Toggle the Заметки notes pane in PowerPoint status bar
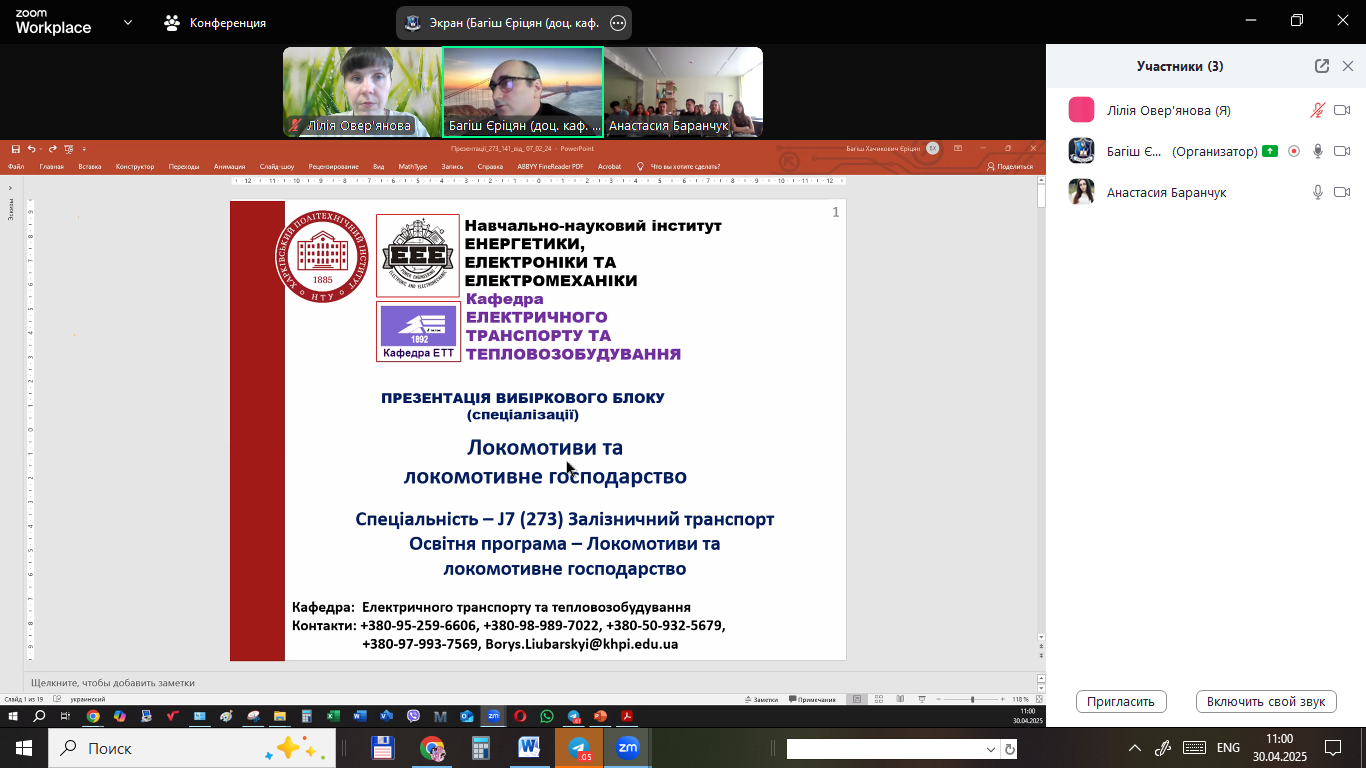Image resolution: width=1366 pixels, height=768 pixels. pos(761,699)
